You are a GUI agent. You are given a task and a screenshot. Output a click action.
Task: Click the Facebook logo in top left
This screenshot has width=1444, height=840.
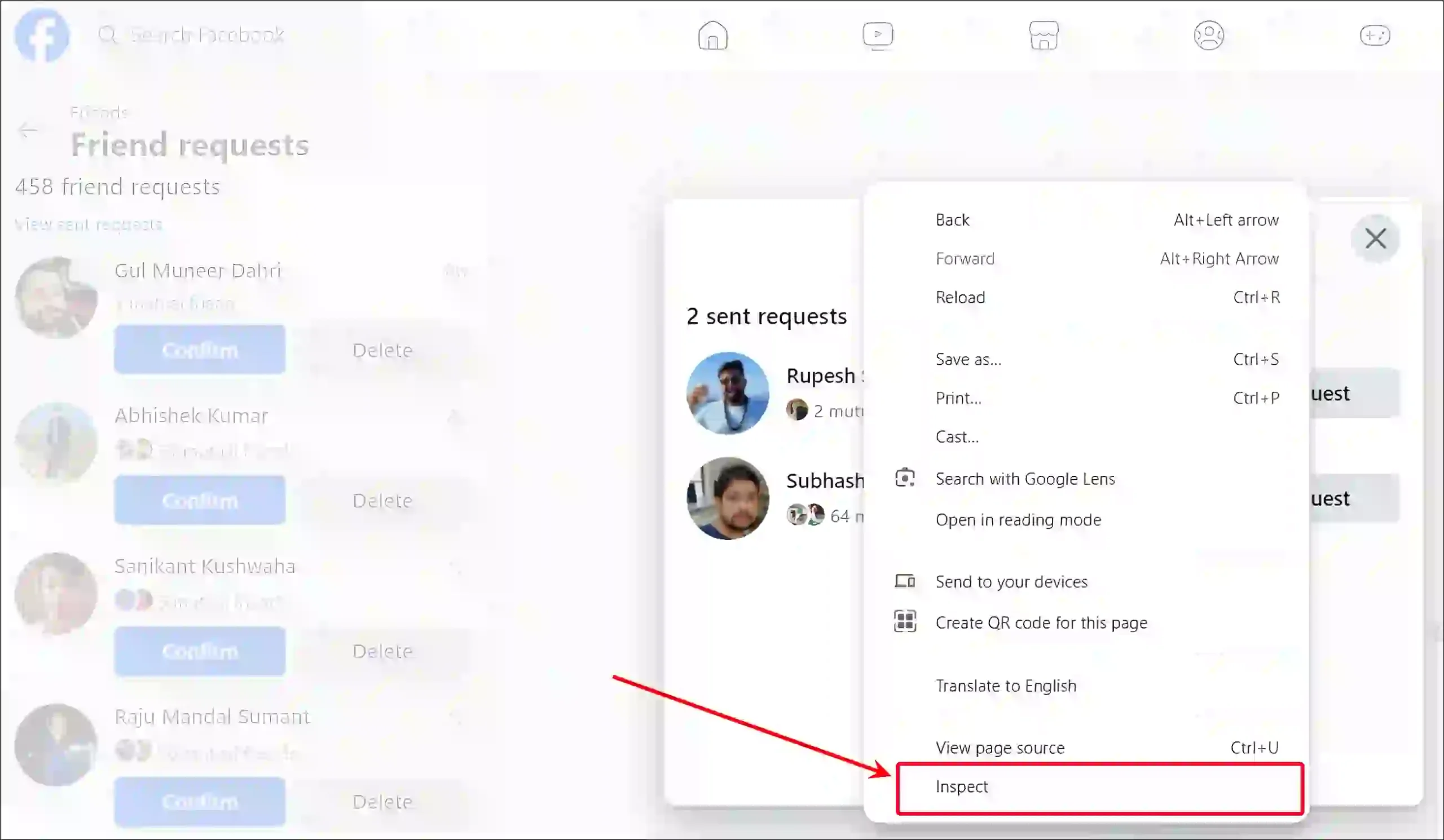pyautogui.click(x=40, y=35)
